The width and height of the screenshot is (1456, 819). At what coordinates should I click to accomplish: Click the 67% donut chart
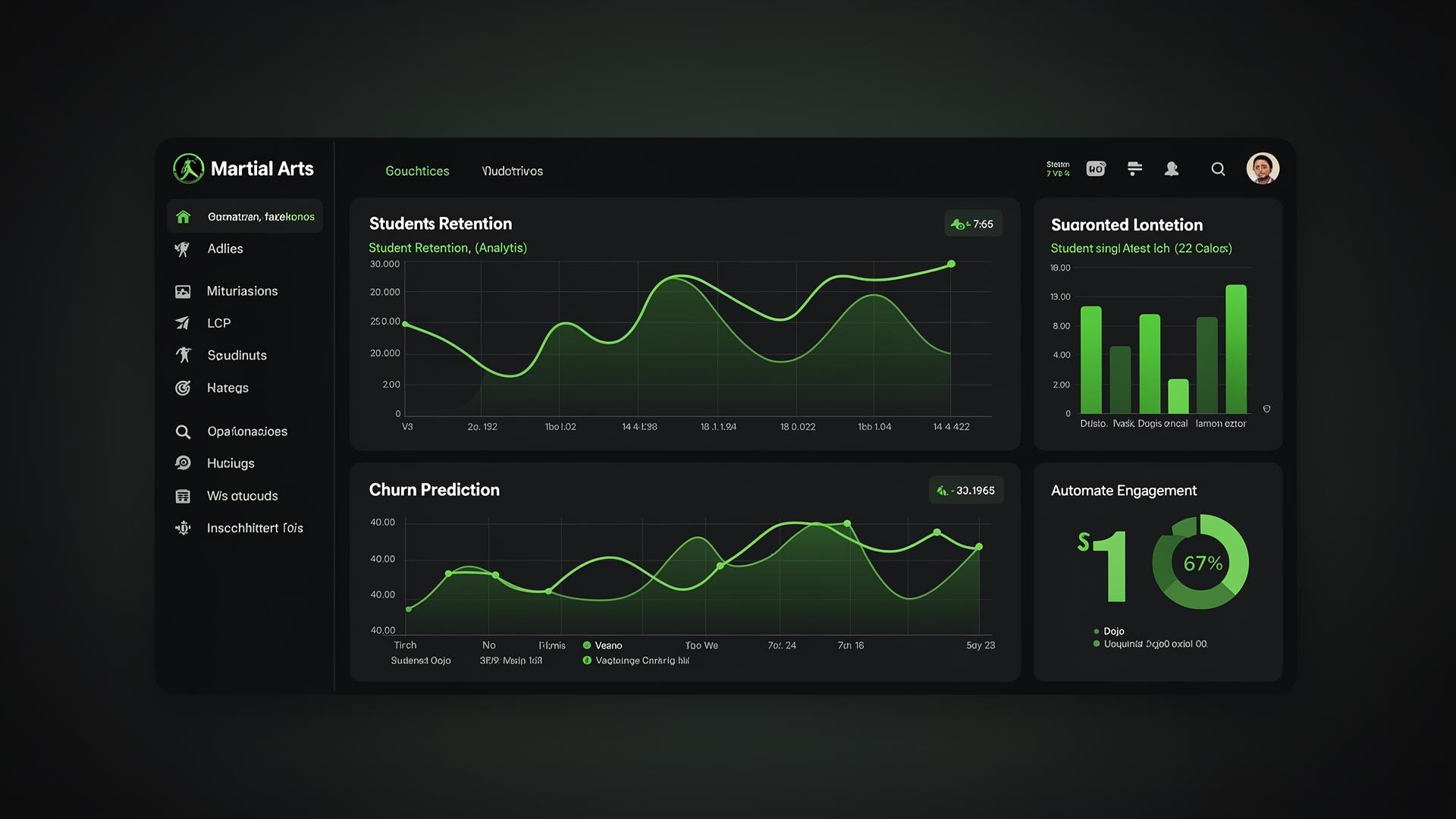[1200, 563]
